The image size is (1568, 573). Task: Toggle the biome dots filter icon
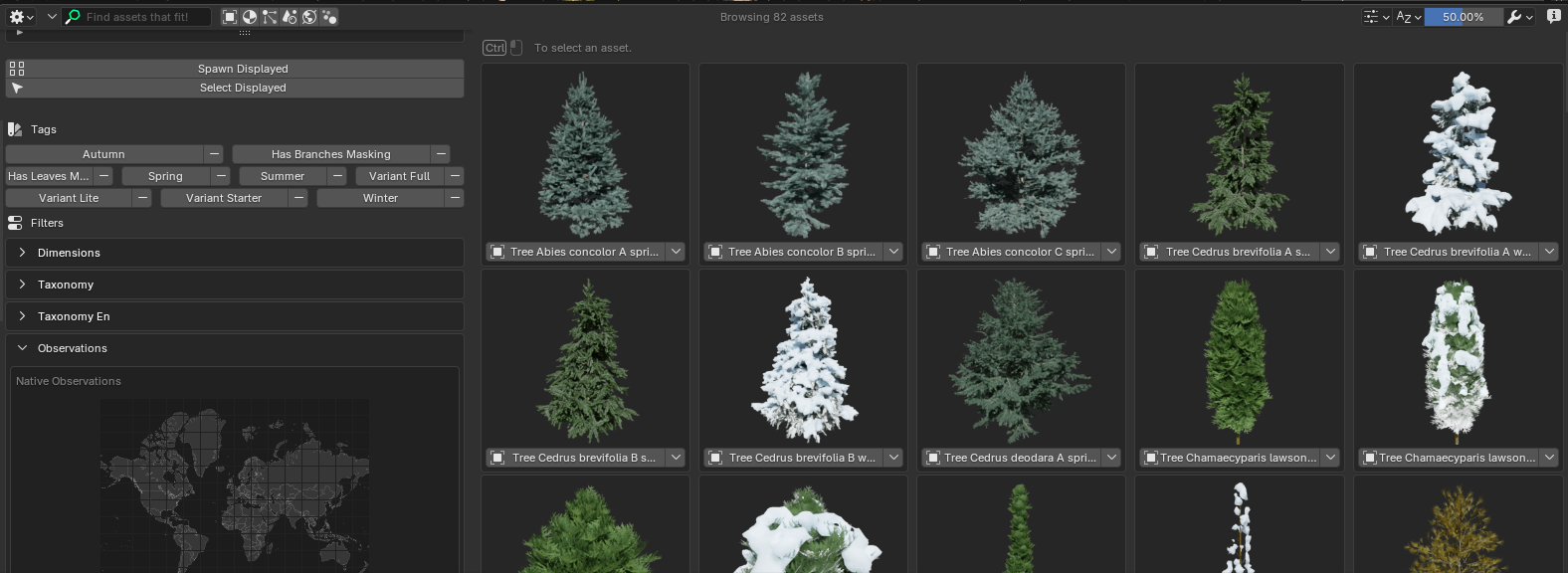click(329, 17)
